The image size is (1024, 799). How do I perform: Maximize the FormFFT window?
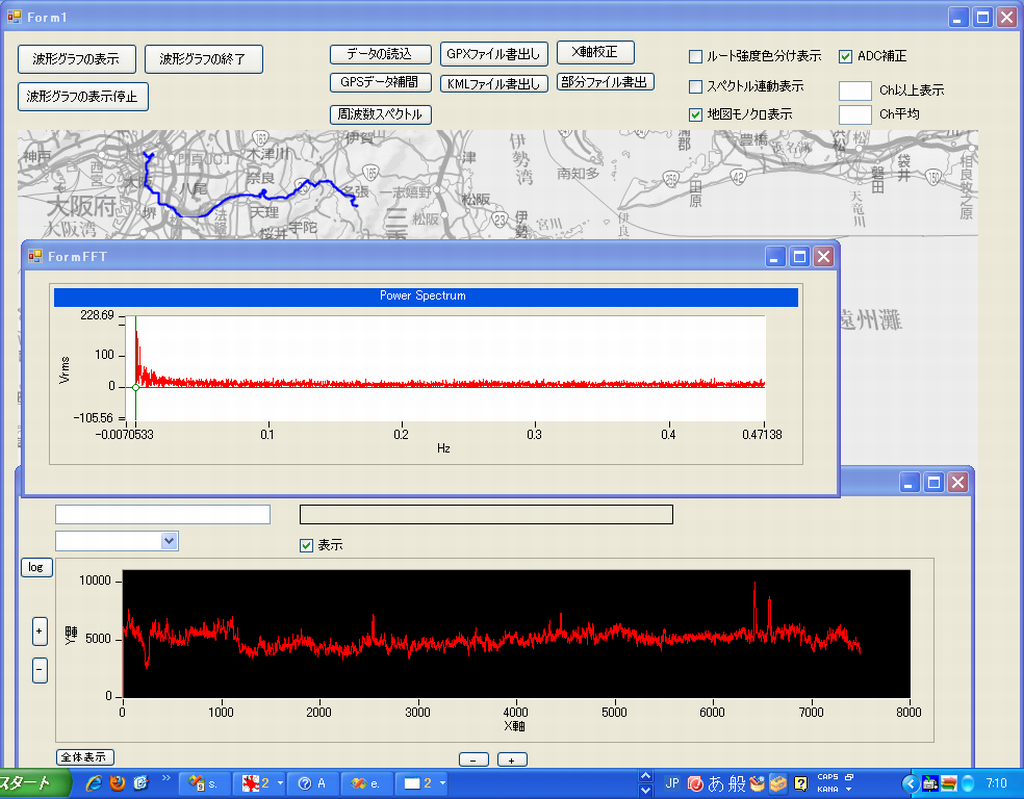[799, 257]
